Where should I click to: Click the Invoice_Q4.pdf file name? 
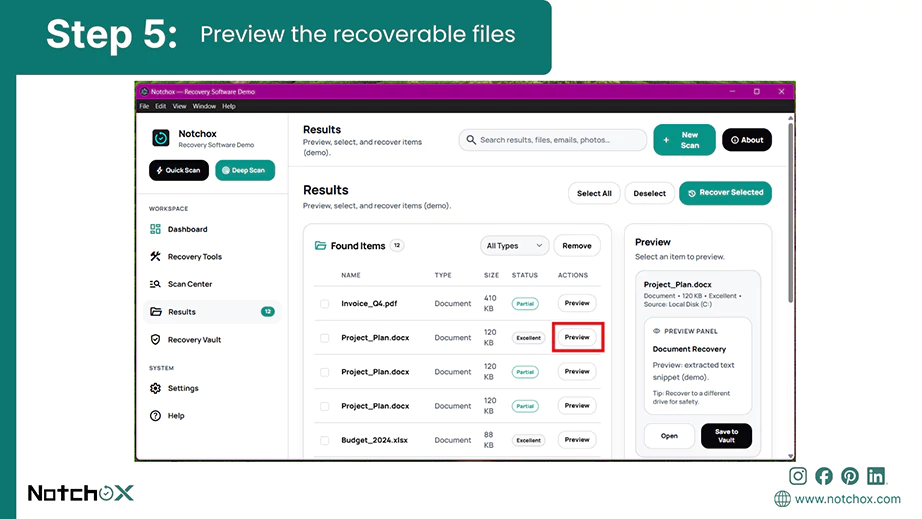[369, 304]
